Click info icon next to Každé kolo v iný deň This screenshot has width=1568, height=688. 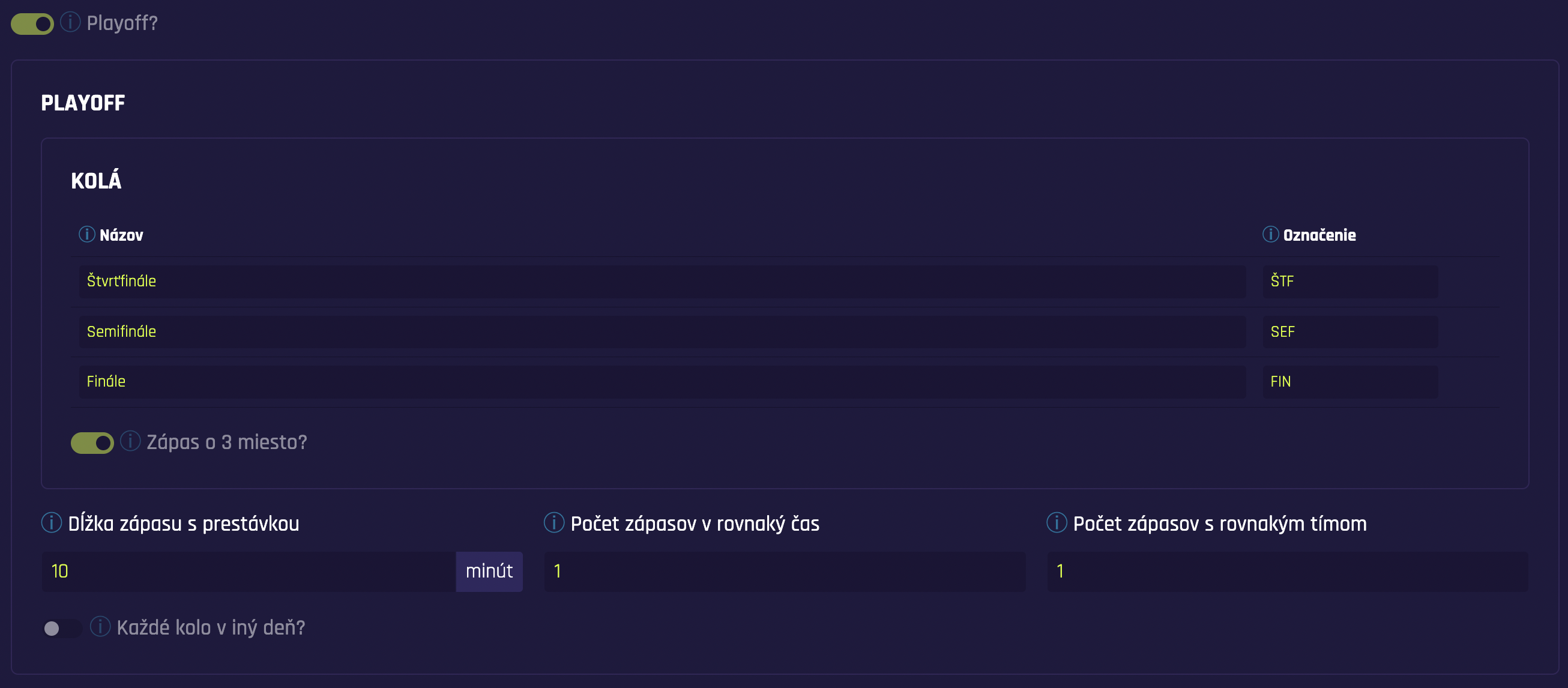[x=100, y=627]
